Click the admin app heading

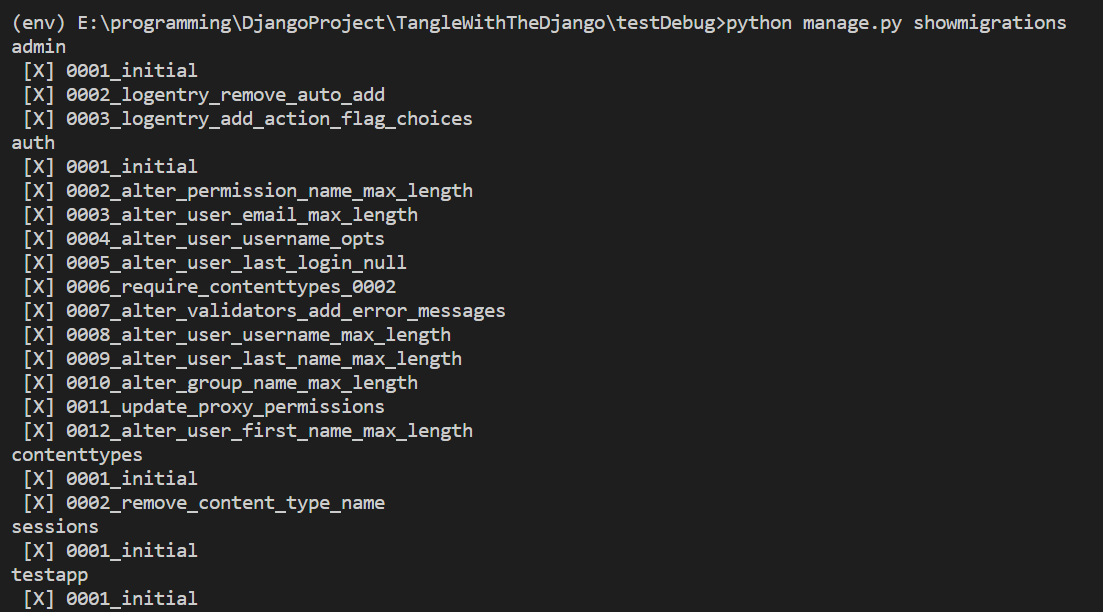pos(39,47)
